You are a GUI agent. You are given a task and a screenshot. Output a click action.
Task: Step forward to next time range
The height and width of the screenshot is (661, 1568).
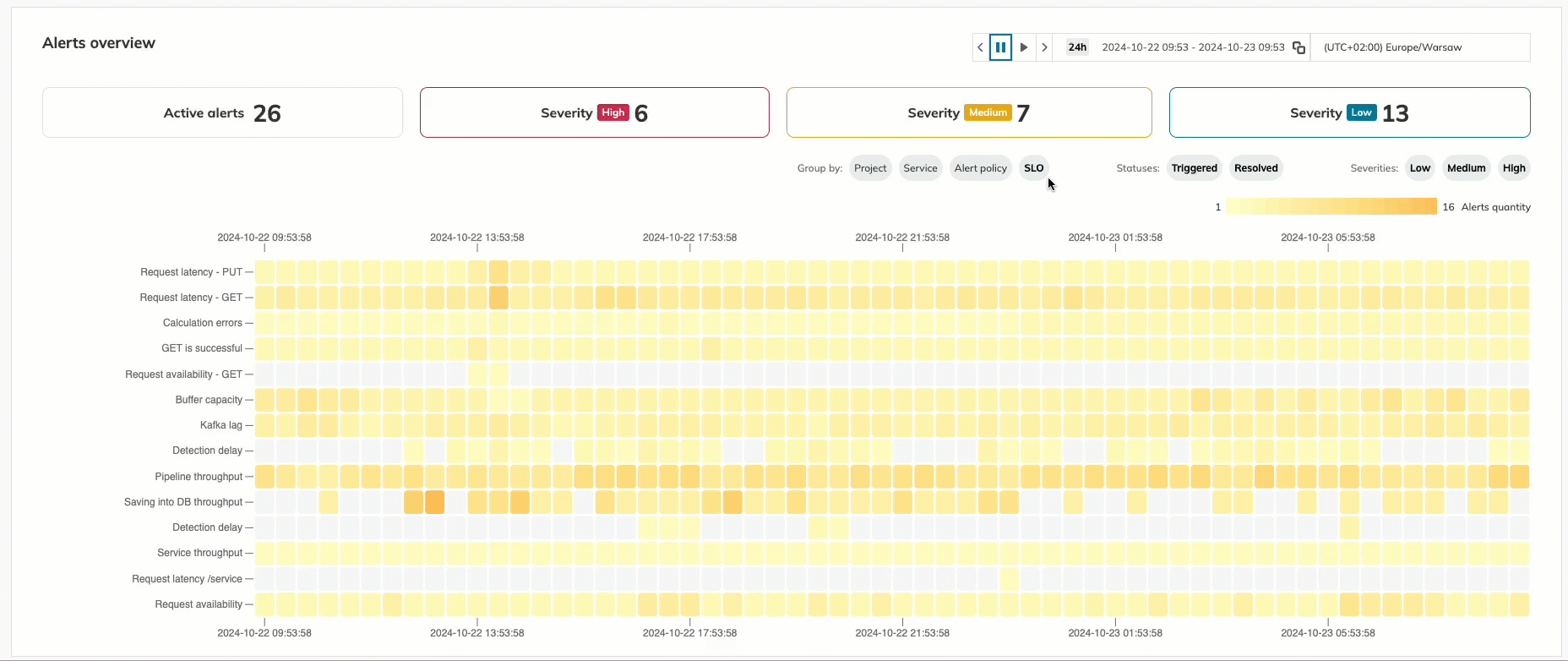click(1045, 47)
